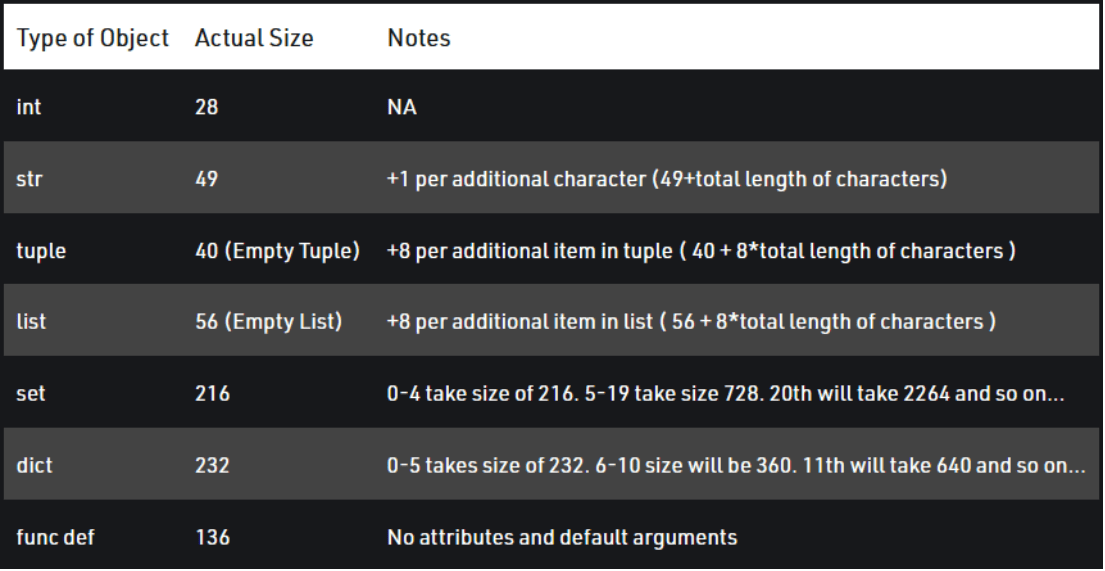The image size is (1105, 571).
Task: Click the "tuple" type cell
Action: click(x=41, y=251)
